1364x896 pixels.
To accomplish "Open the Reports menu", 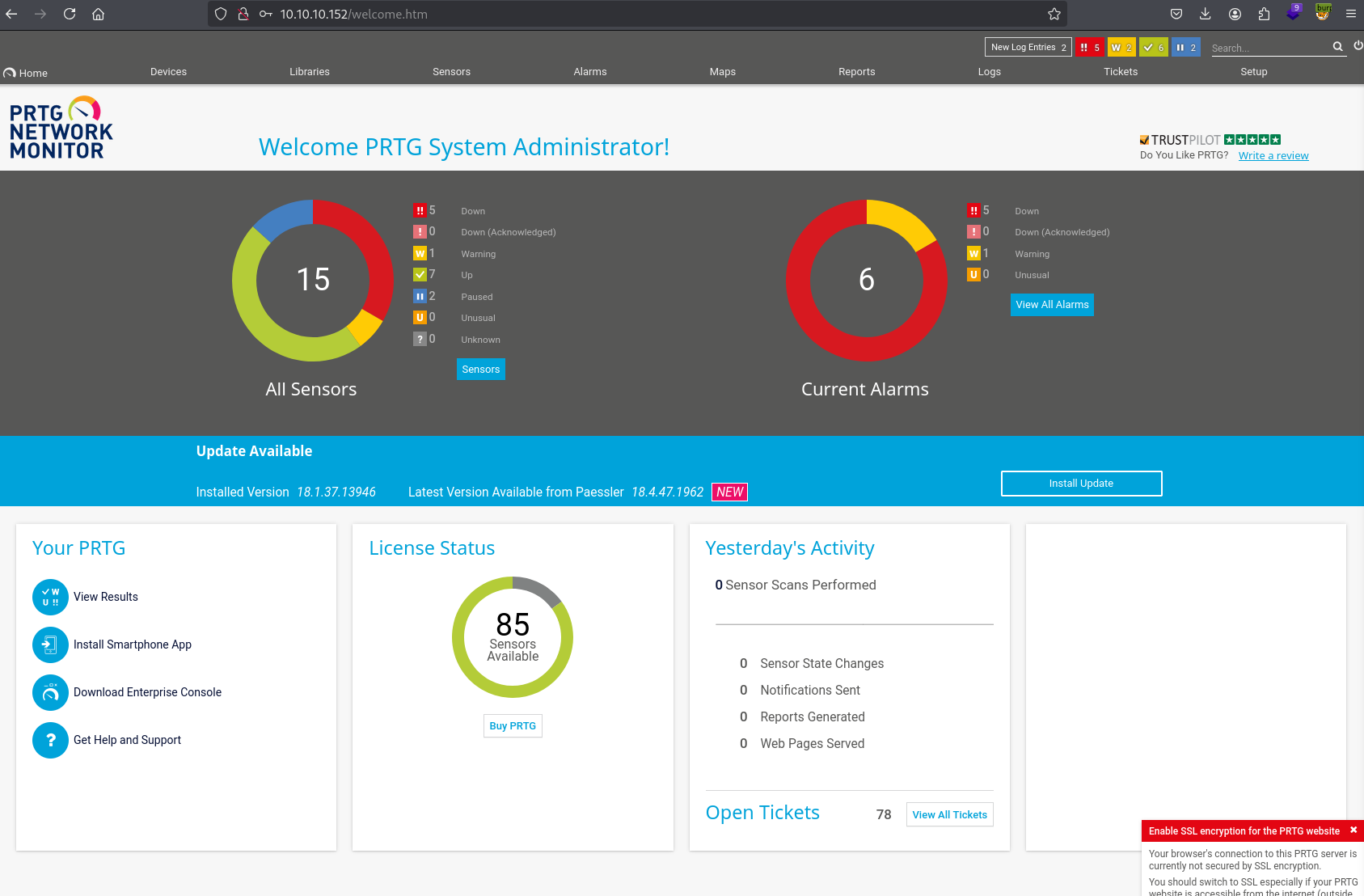I will click(x=857, y=72).
